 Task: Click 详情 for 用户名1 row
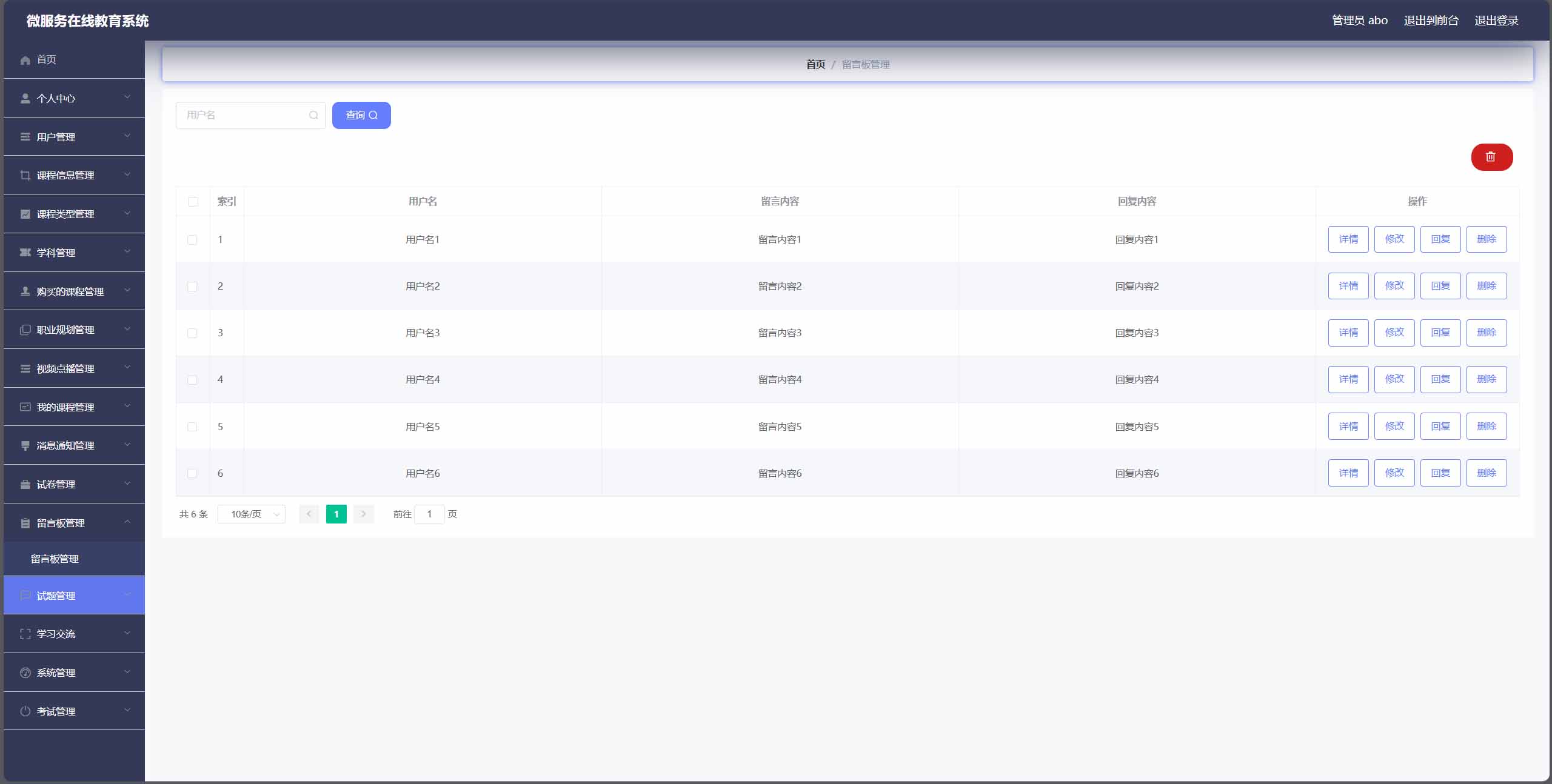click(x=1348, y=239)
